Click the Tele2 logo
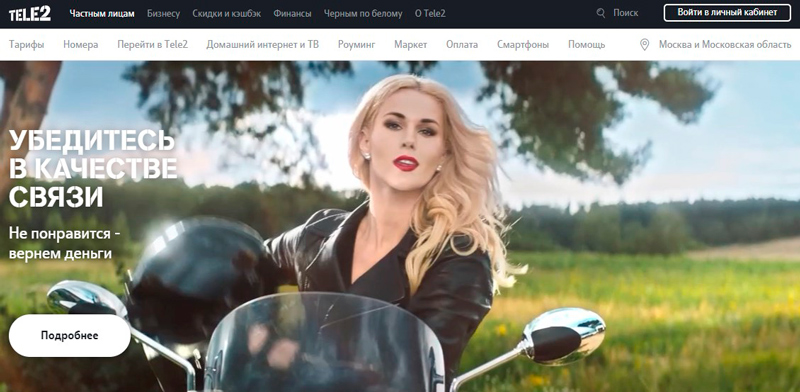 (30, 13)
